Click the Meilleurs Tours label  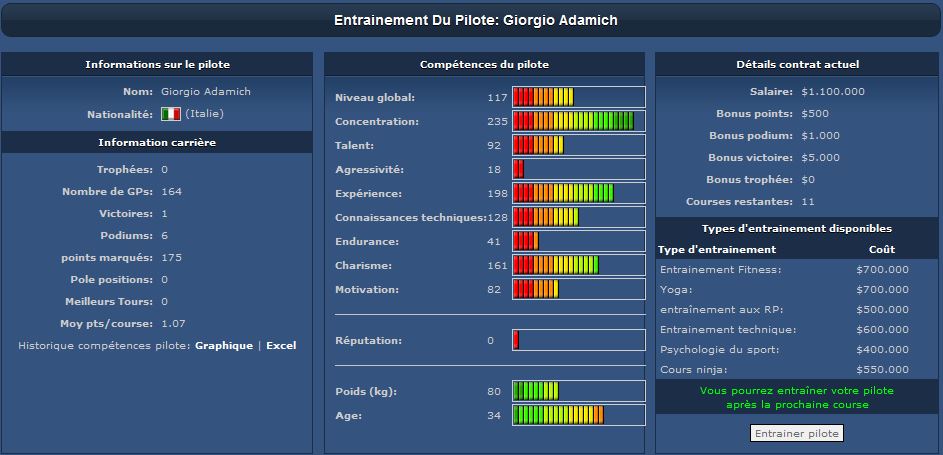(109, 302)
